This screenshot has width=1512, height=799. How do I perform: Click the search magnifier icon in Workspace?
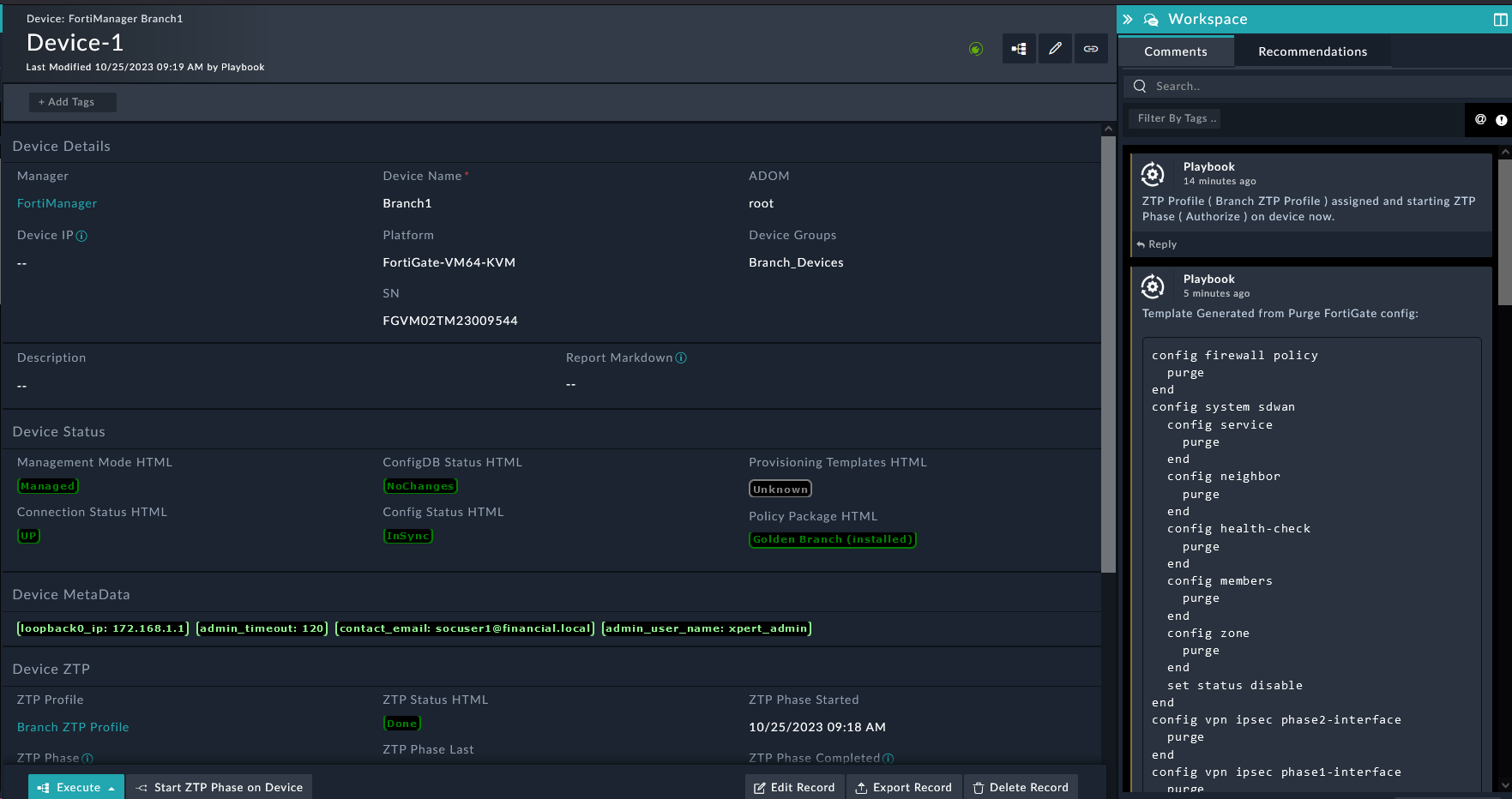coord(1140,86)
